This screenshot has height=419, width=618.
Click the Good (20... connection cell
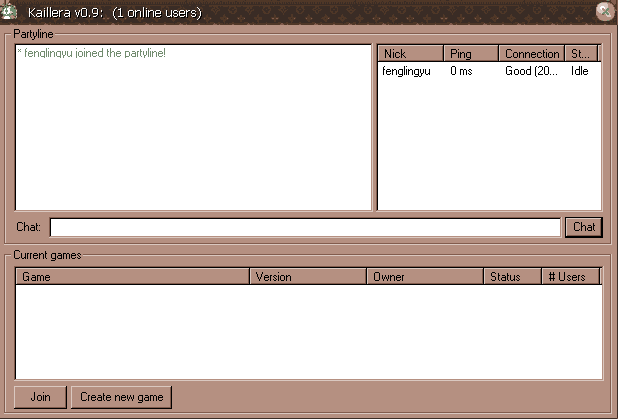531,71
